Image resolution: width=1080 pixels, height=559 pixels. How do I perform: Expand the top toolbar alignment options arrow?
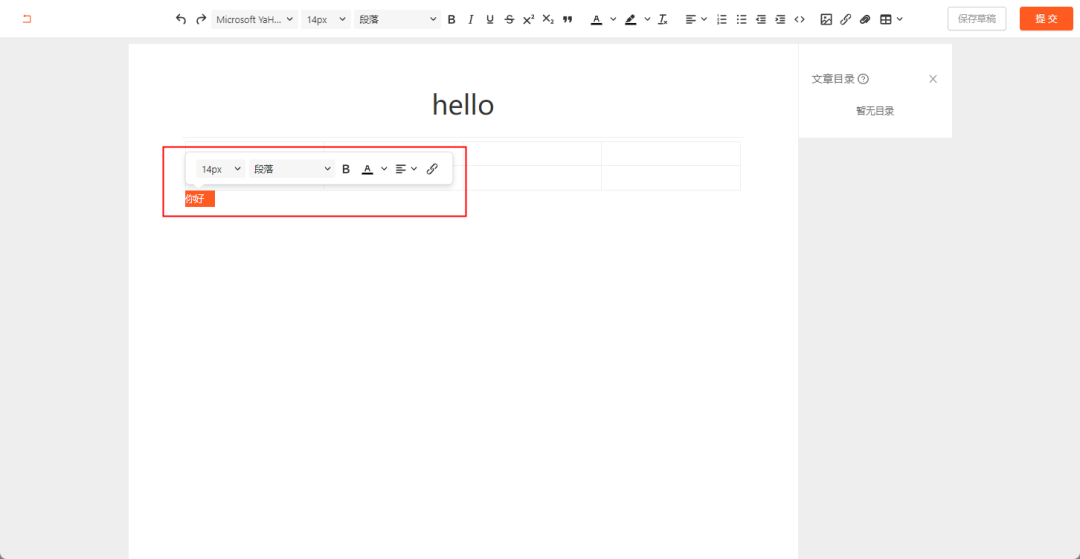704,19
